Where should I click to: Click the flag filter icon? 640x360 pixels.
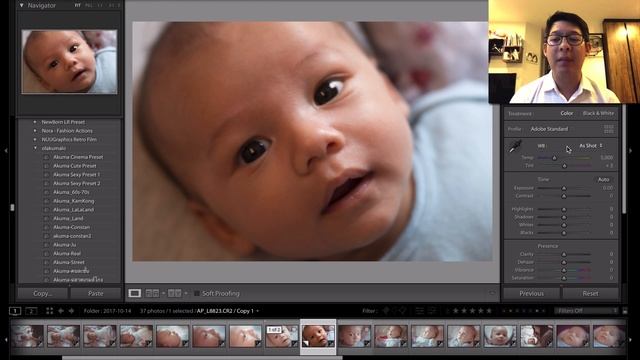click(386, 311)
